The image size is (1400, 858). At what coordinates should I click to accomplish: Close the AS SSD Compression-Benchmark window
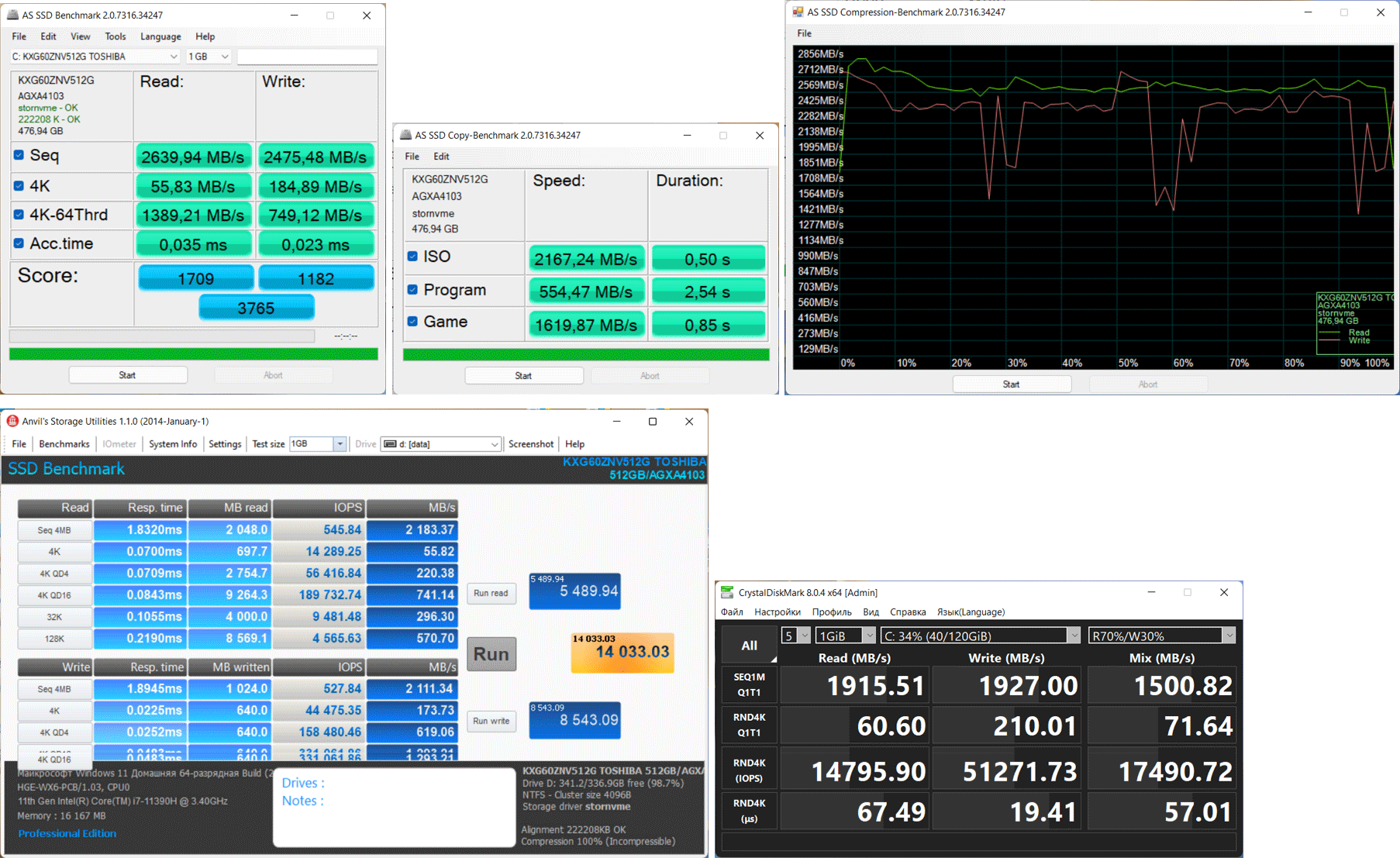(x=1380, y=12)
